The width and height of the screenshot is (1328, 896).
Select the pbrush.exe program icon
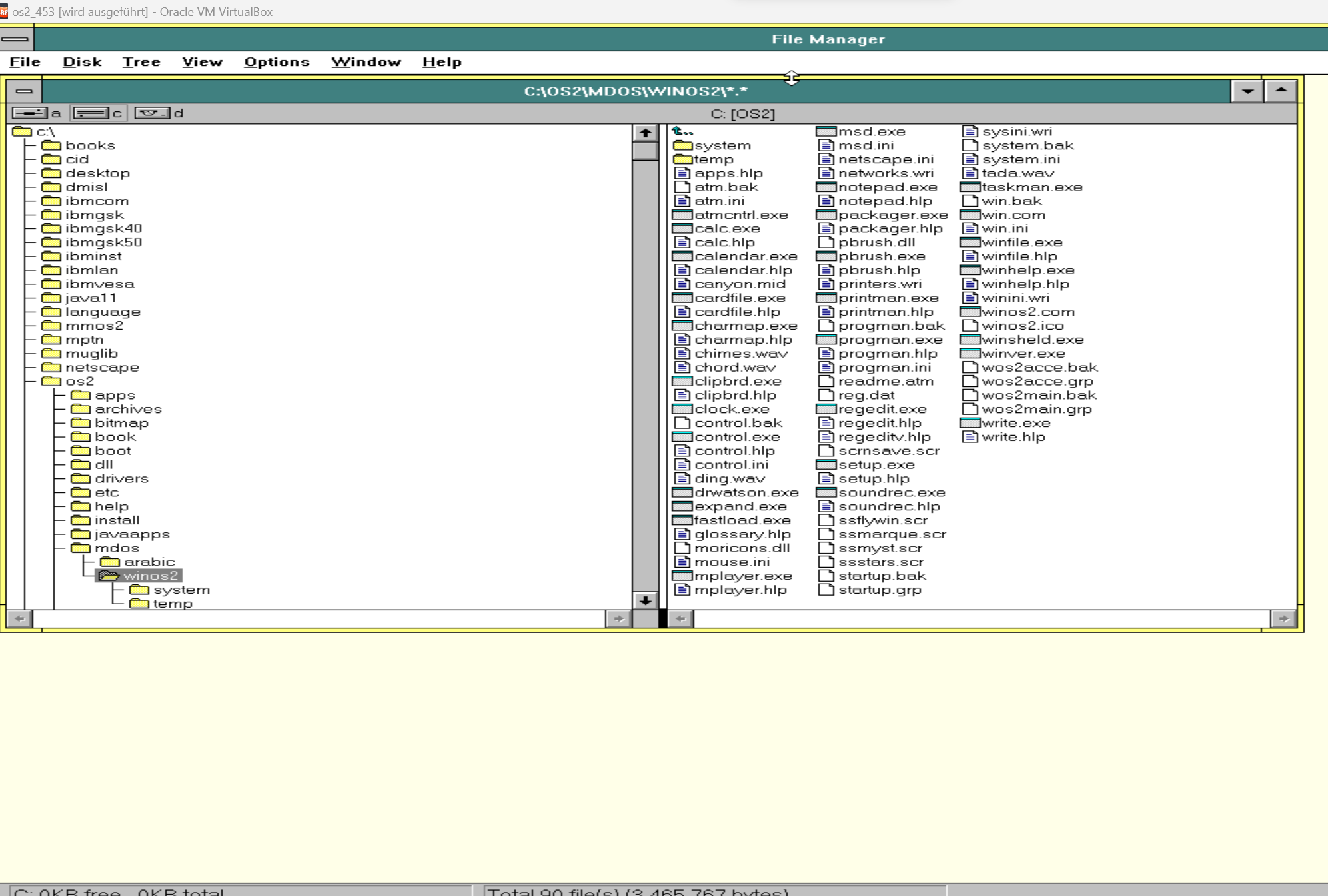826,256
